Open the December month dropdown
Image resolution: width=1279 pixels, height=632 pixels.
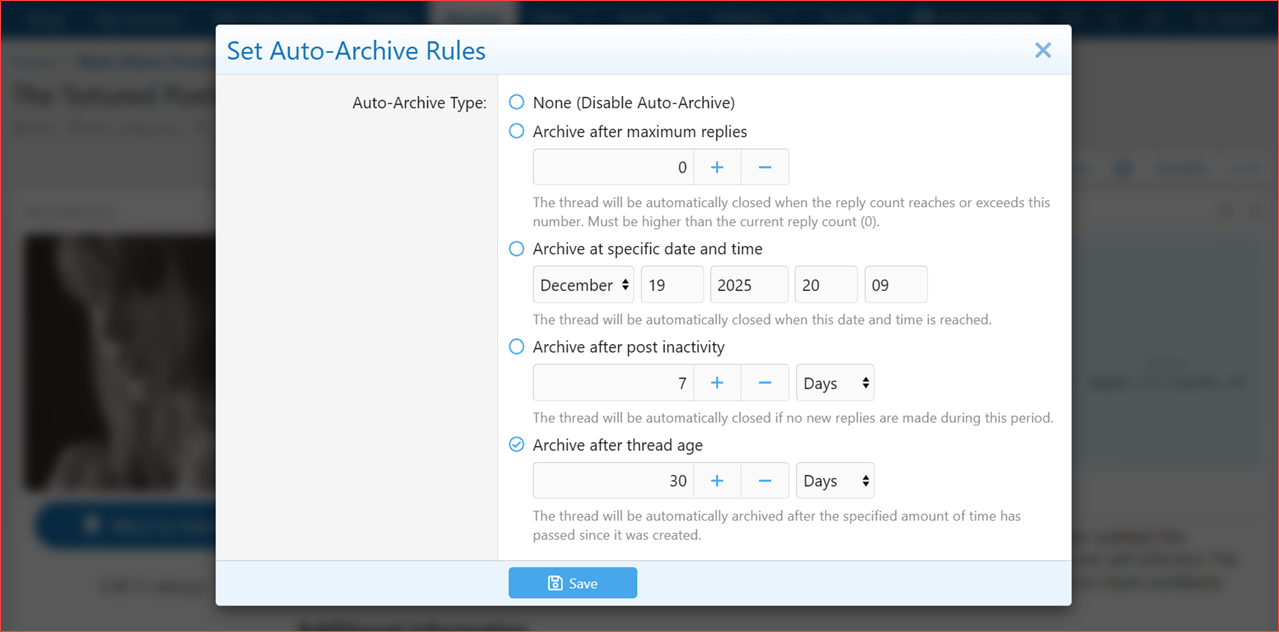[584, 285]
